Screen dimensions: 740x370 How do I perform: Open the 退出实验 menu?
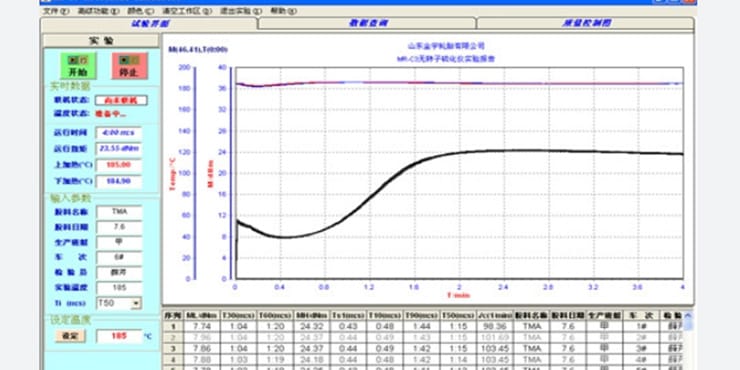click(241, 11)
